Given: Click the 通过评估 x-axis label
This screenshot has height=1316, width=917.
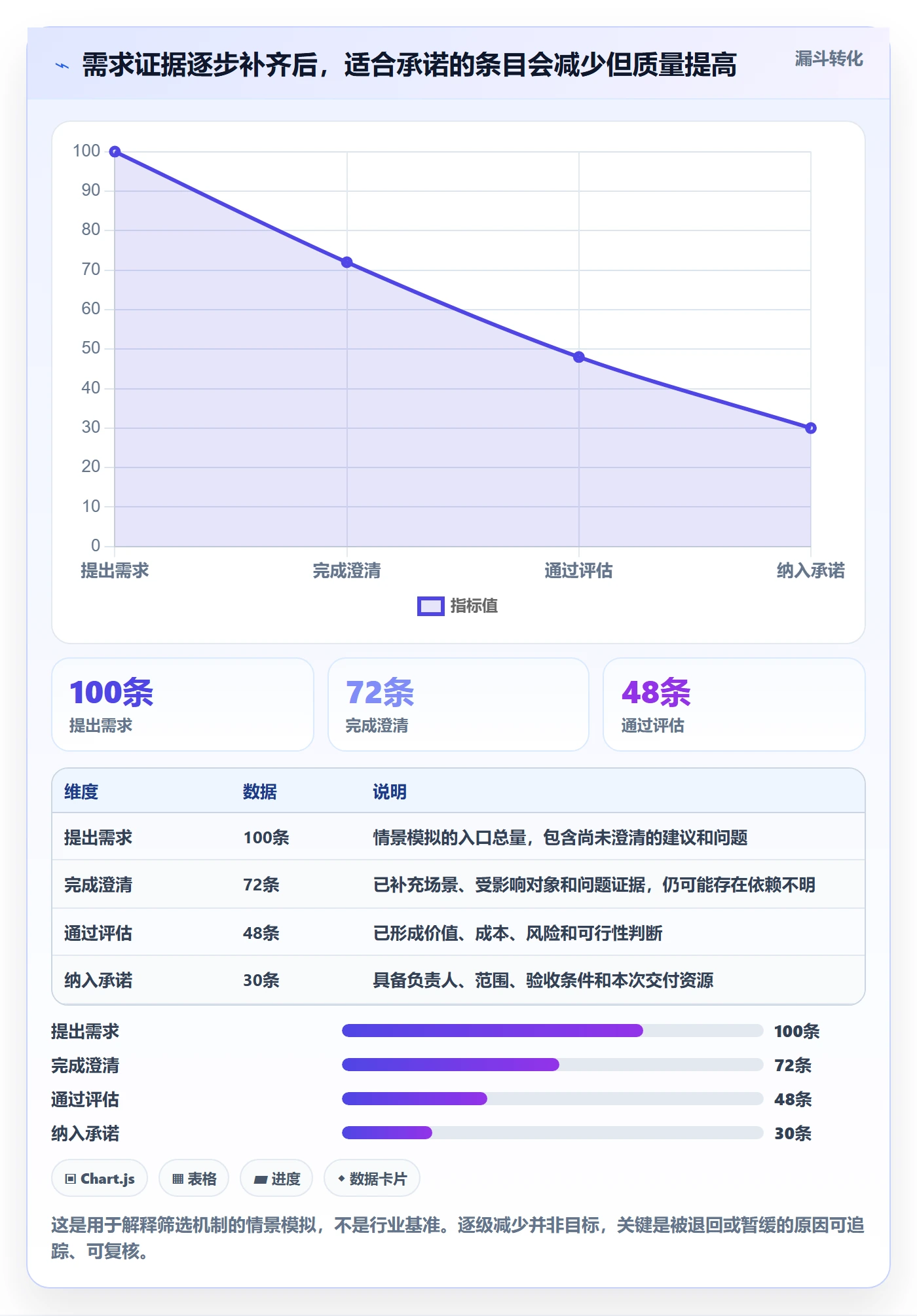Looking at the screenshot, I should click(579, 571).
